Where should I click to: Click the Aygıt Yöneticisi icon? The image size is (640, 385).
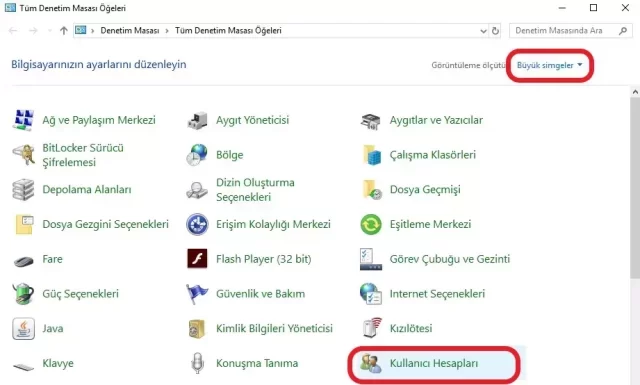click(x=197, y=120)
